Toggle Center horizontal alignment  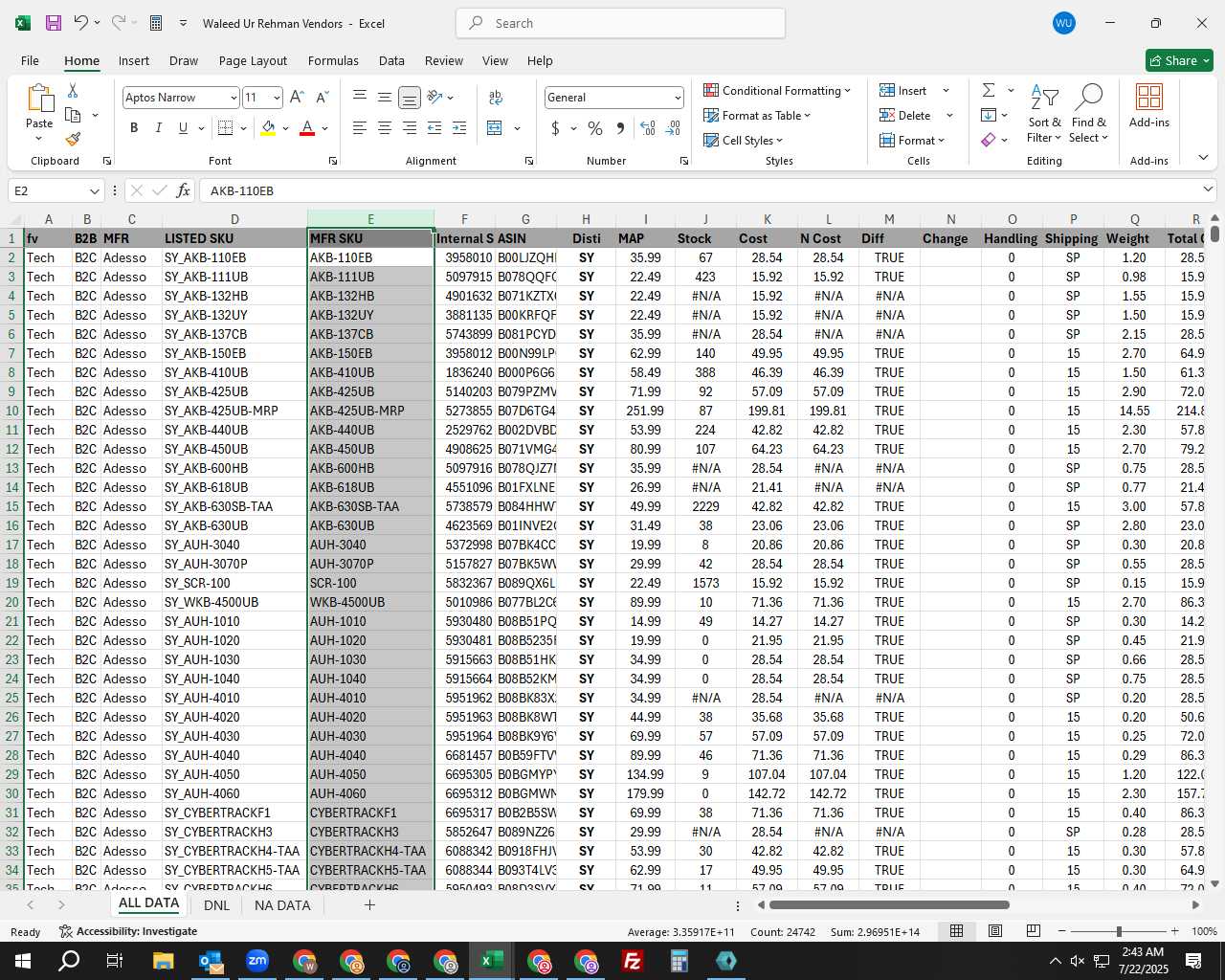coord(385,127)
